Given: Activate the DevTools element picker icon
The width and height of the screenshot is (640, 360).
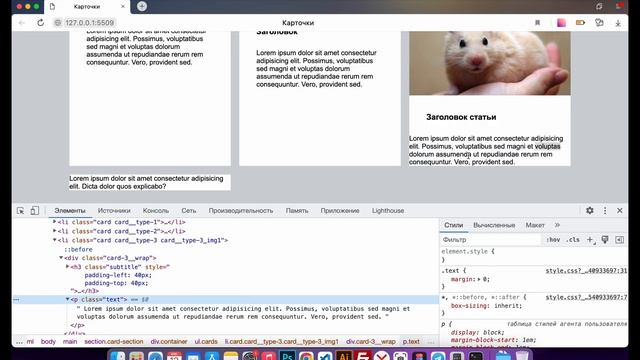Looking at the screenshot, I should [x=20, y=211].
